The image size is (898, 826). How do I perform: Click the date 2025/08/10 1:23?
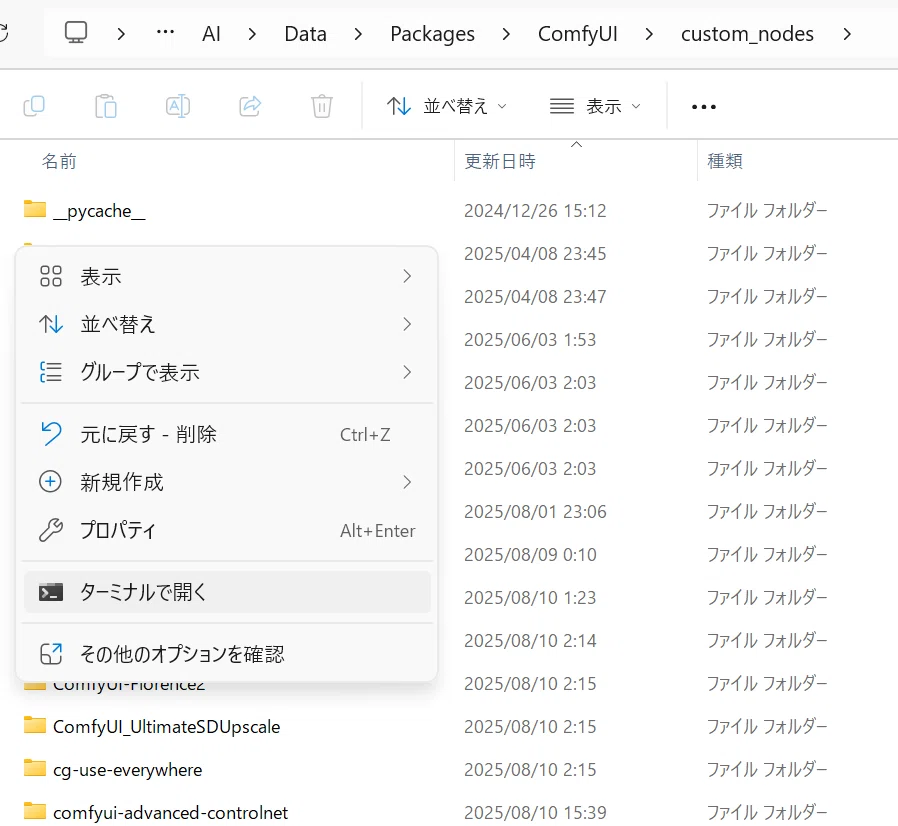[530, 597]
